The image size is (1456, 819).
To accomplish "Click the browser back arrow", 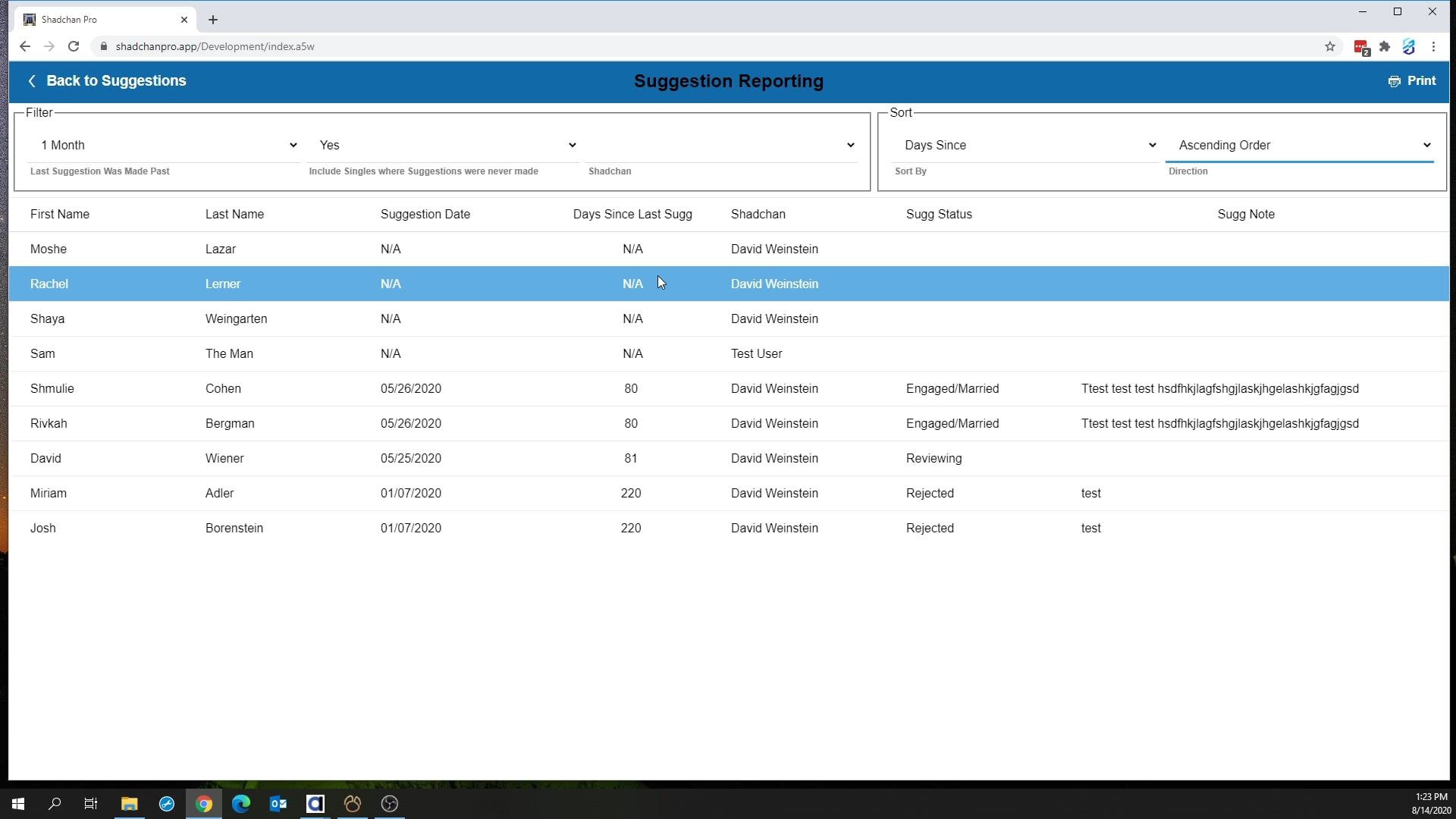I will [x=25, y=46].
